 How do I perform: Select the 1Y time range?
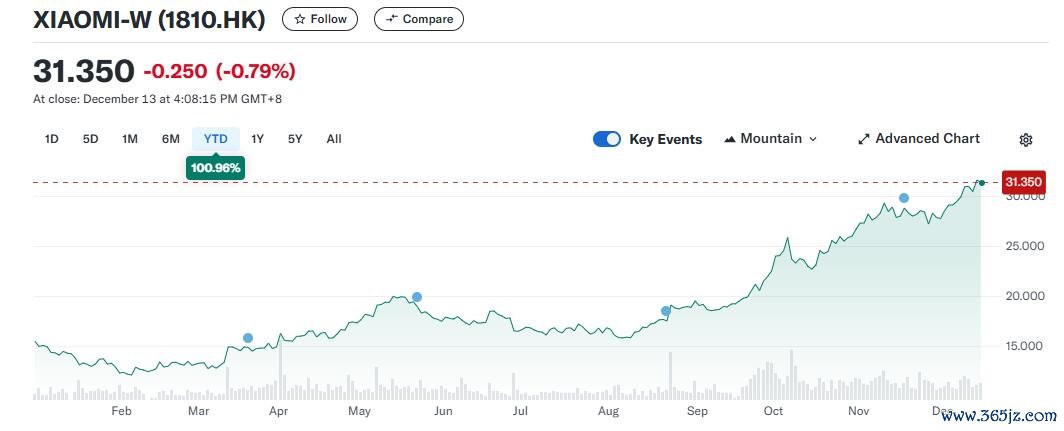pos(257,139)
